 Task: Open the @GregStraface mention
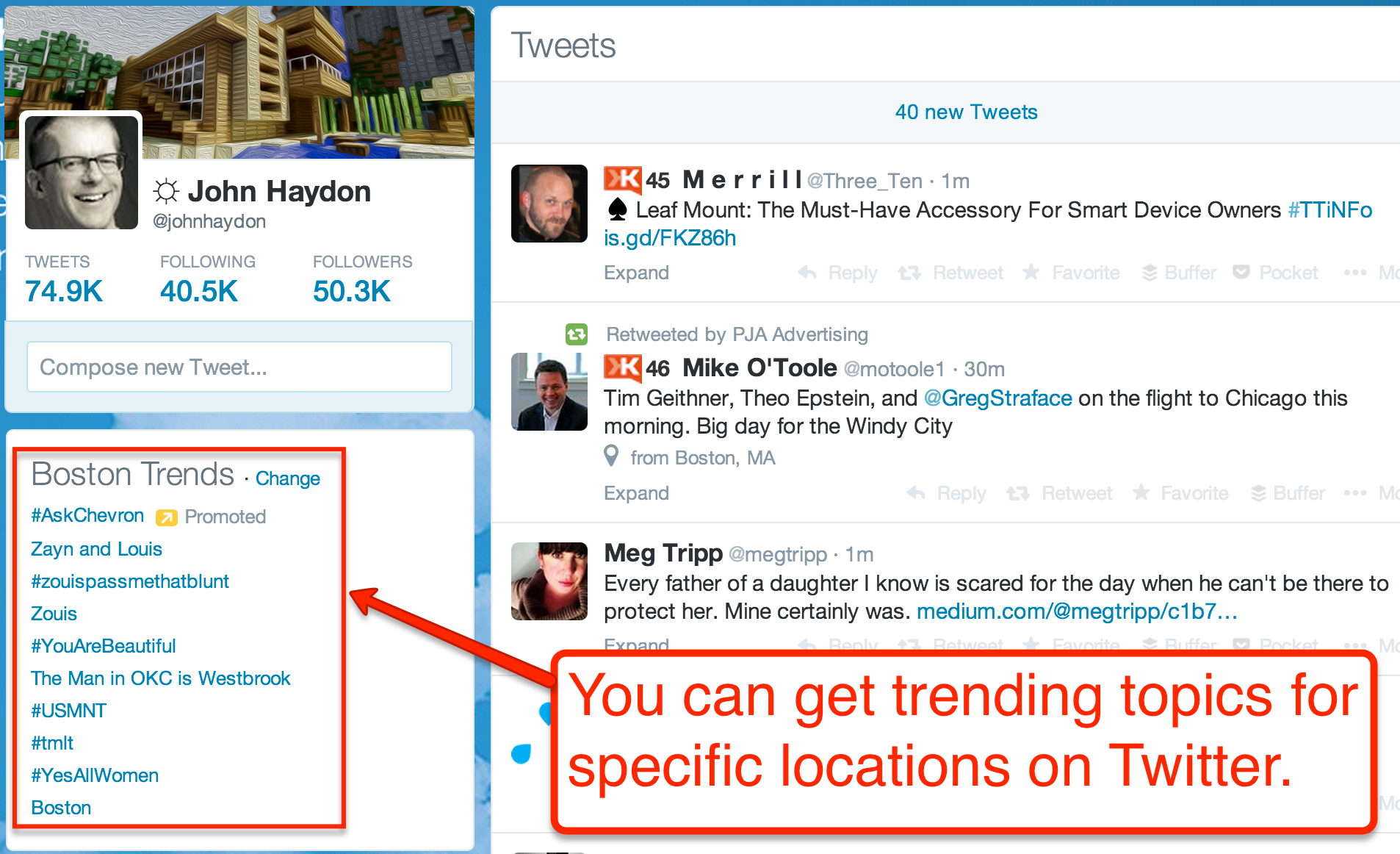click(x=998, y=398)
